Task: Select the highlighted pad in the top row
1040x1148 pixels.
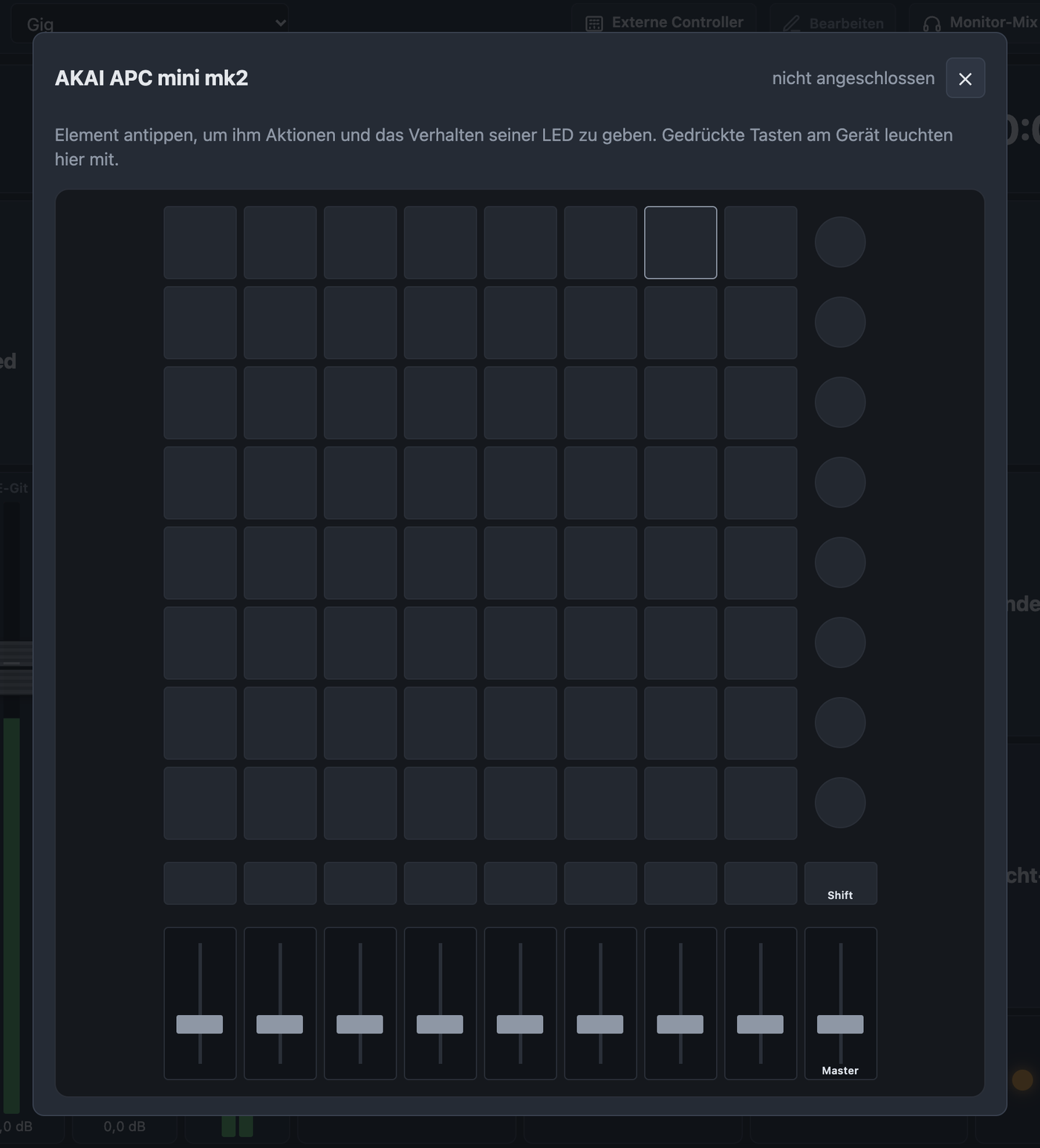Action: (680, 242)
